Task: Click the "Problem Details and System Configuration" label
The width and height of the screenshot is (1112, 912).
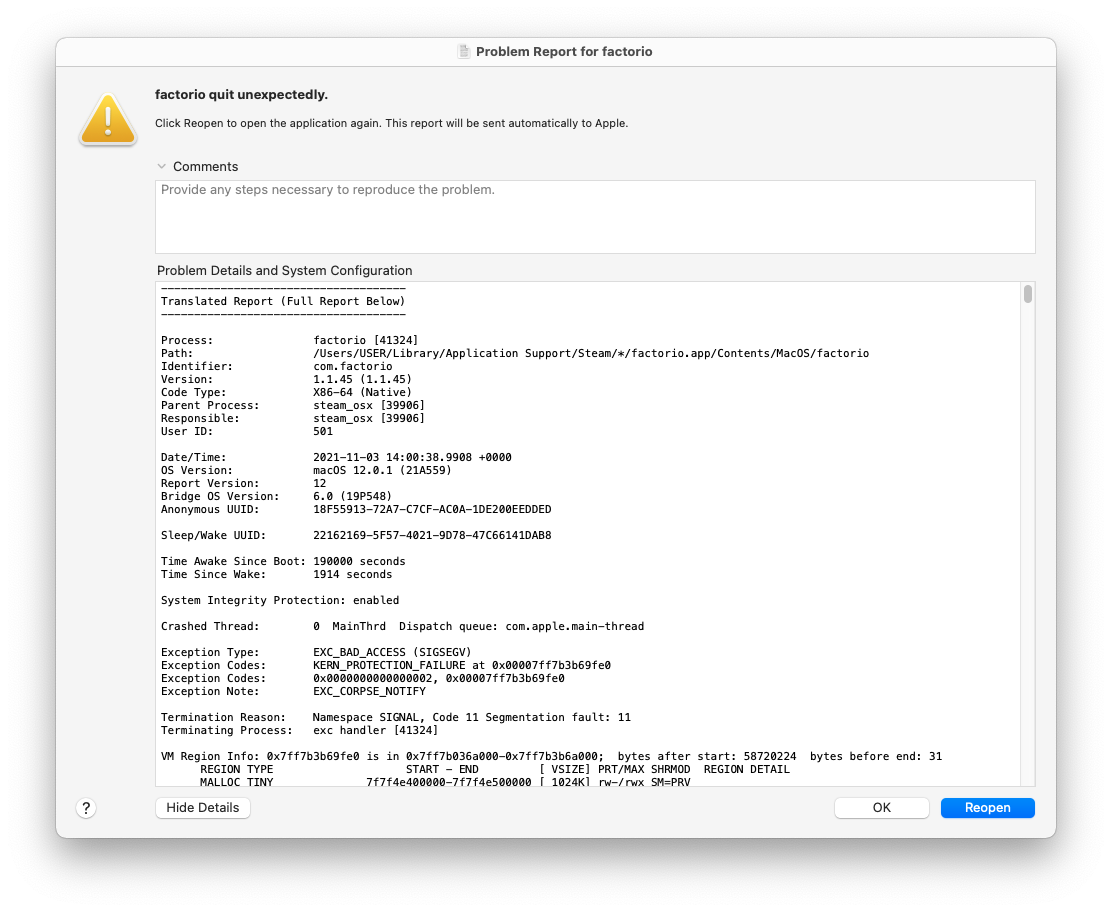Action: [284, 271]
